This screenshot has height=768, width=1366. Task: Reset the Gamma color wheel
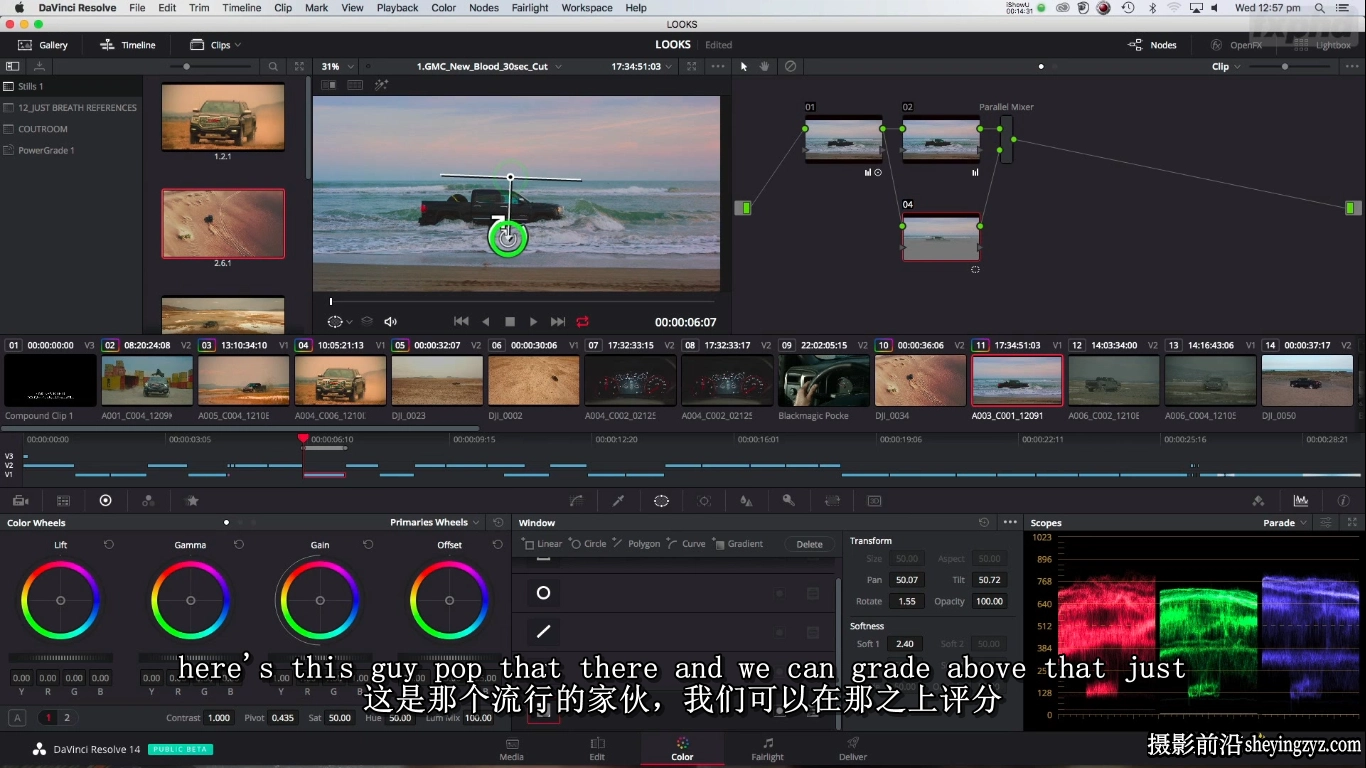point(239,544)
